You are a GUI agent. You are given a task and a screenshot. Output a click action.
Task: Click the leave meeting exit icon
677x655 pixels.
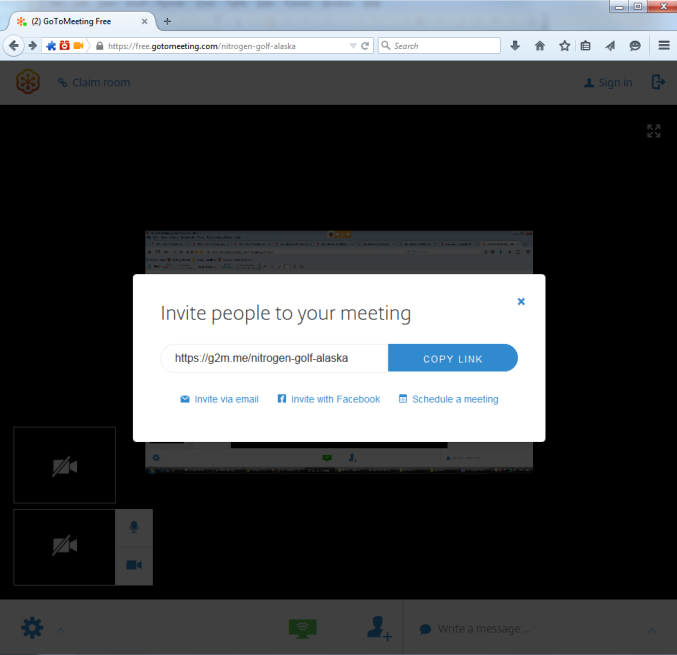point(658,82)
